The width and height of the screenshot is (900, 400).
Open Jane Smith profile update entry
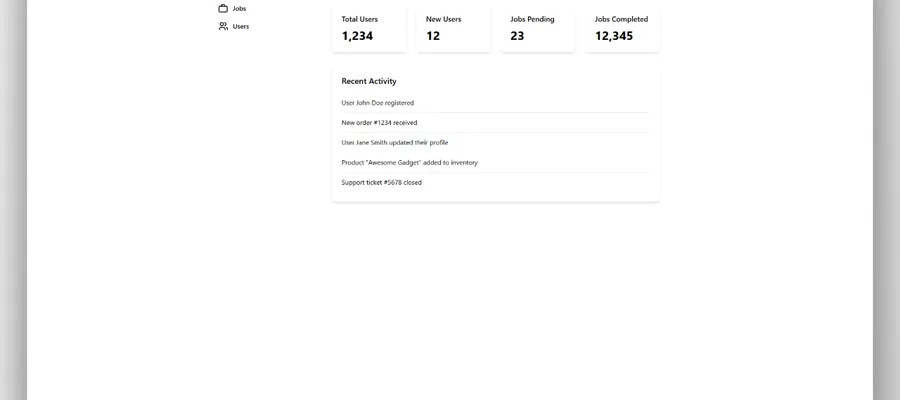(395, 143)
